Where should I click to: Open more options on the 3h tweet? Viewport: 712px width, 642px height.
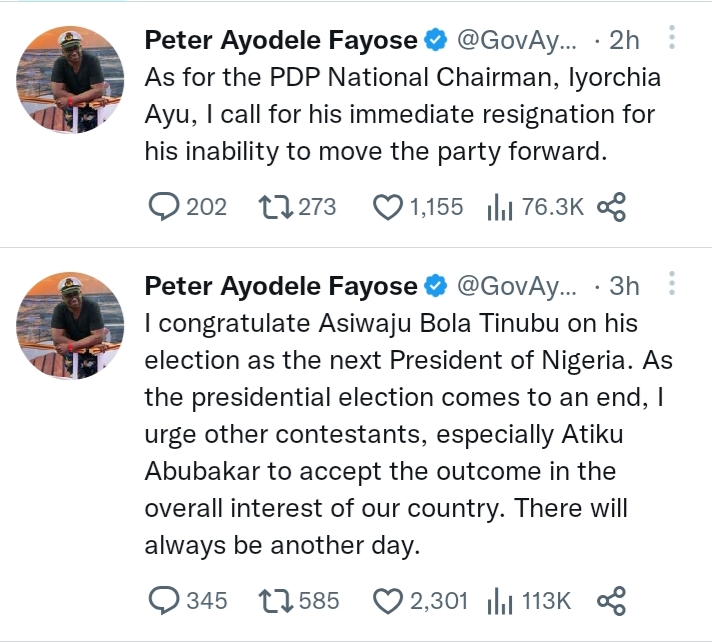(x=672, y=286)
